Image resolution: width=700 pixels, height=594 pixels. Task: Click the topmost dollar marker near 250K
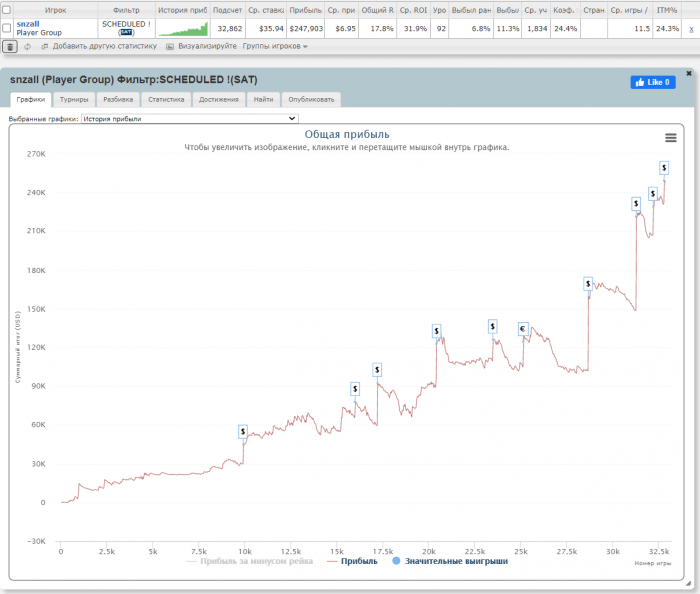pos(664,168)
